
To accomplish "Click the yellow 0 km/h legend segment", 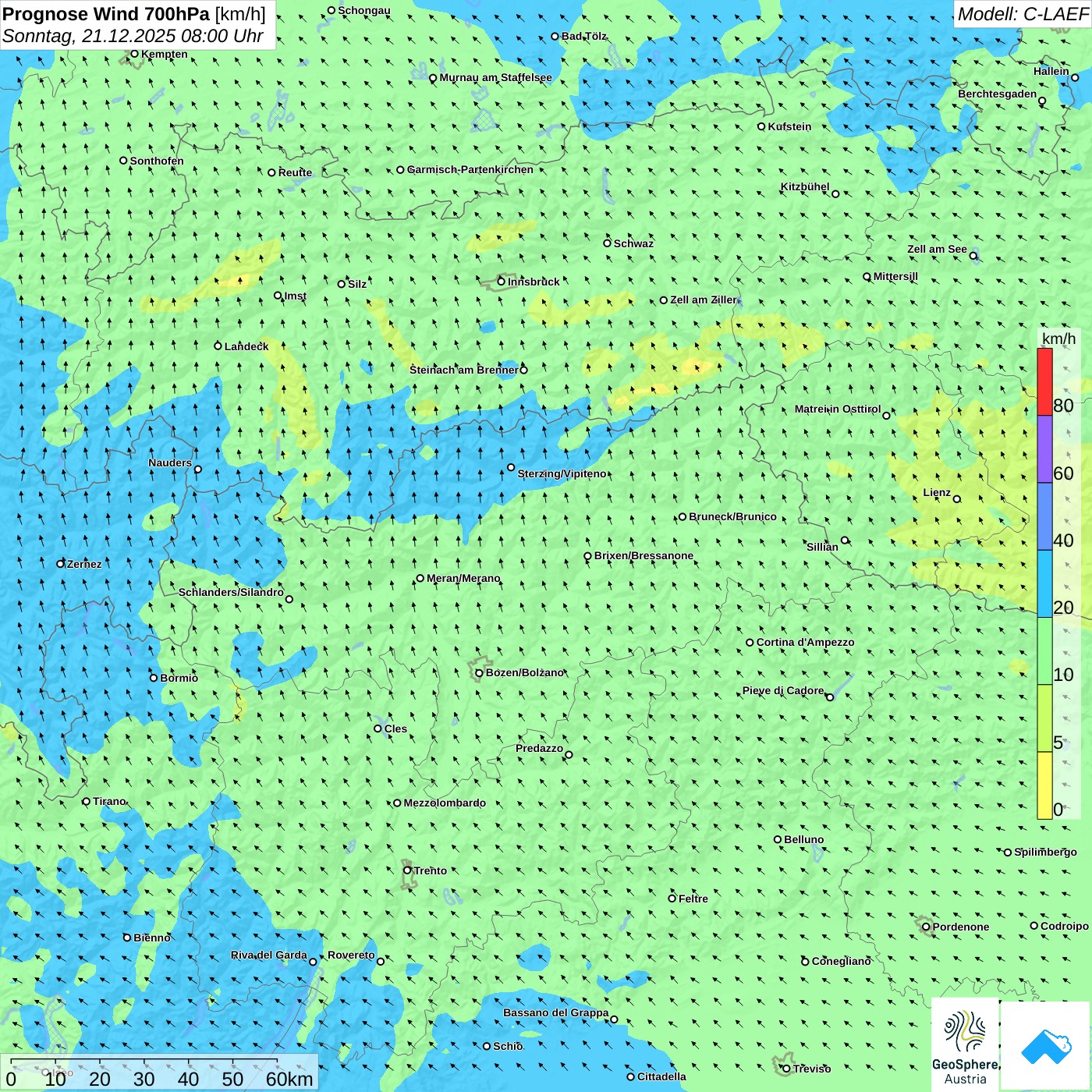I will [1044, 785].
